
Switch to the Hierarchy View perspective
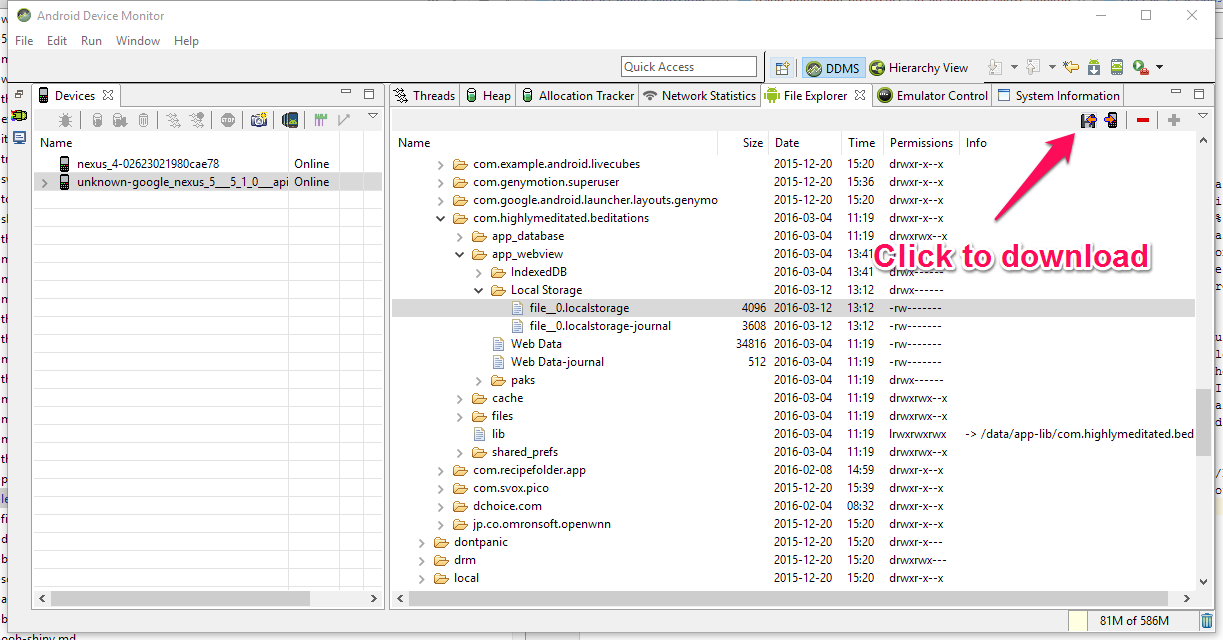pyautogui.click(x=918, y=68)
